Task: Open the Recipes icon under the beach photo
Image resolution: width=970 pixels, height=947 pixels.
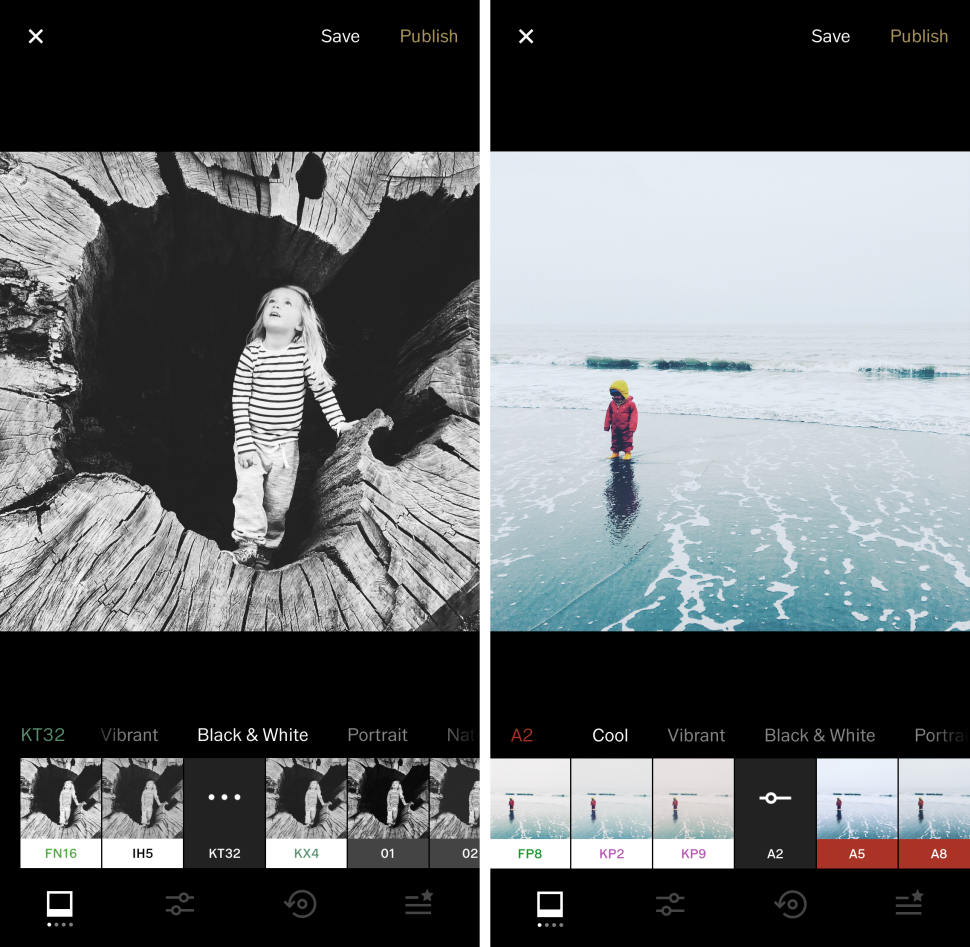Action: [908, 904]
